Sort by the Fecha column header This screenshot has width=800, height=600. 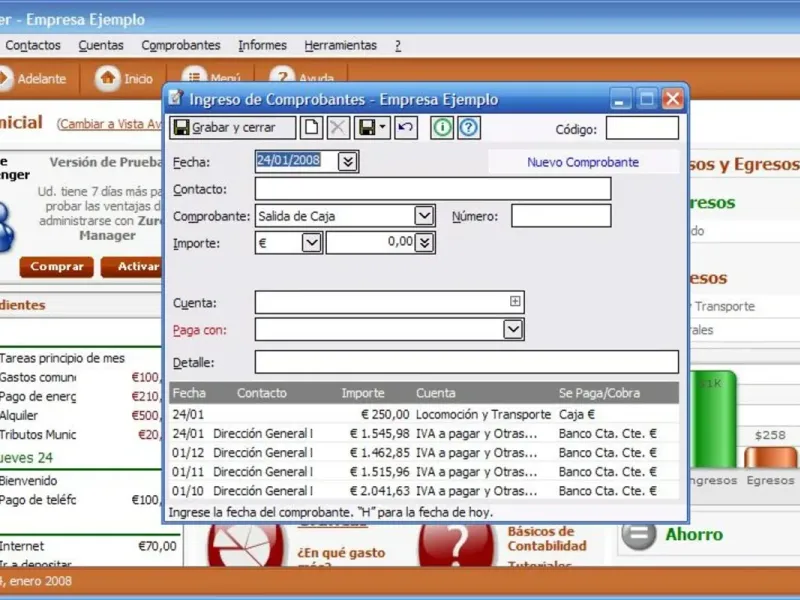189,393
